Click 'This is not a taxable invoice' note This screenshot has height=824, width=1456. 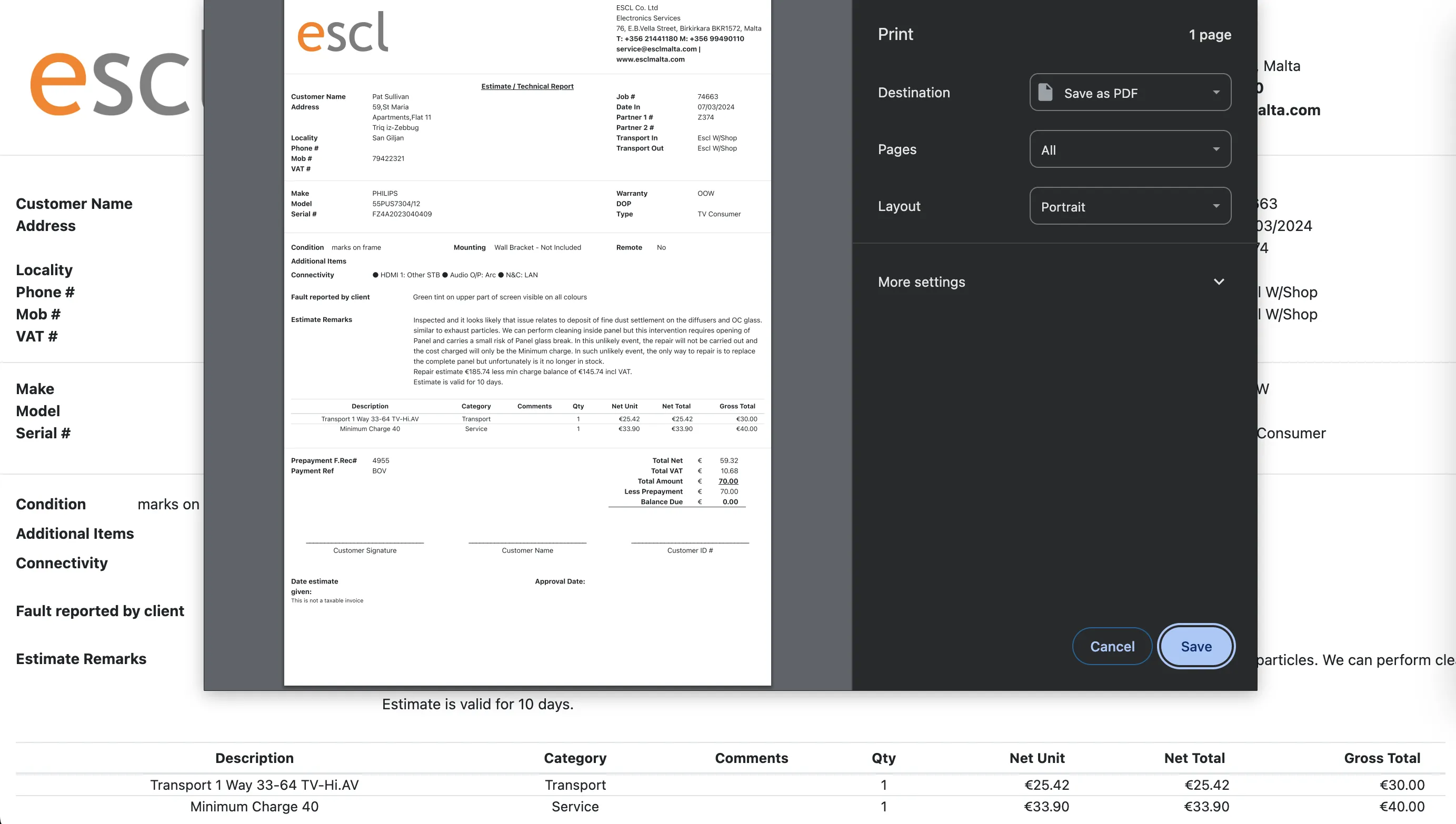[x=327, y=601]
